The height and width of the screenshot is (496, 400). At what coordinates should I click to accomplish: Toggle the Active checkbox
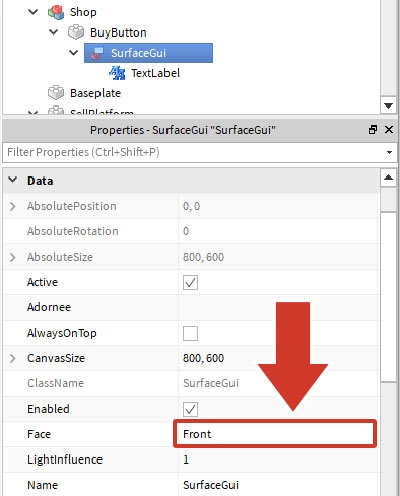(x=190, y=282)
